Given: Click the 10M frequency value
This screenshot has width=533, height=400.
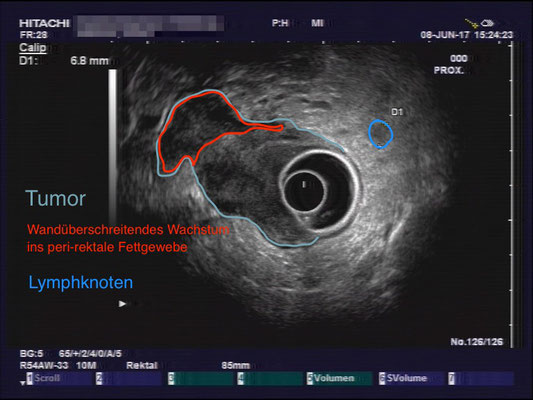Looking at the screenshot, I should pyautogui.click(x=86, y=365).
